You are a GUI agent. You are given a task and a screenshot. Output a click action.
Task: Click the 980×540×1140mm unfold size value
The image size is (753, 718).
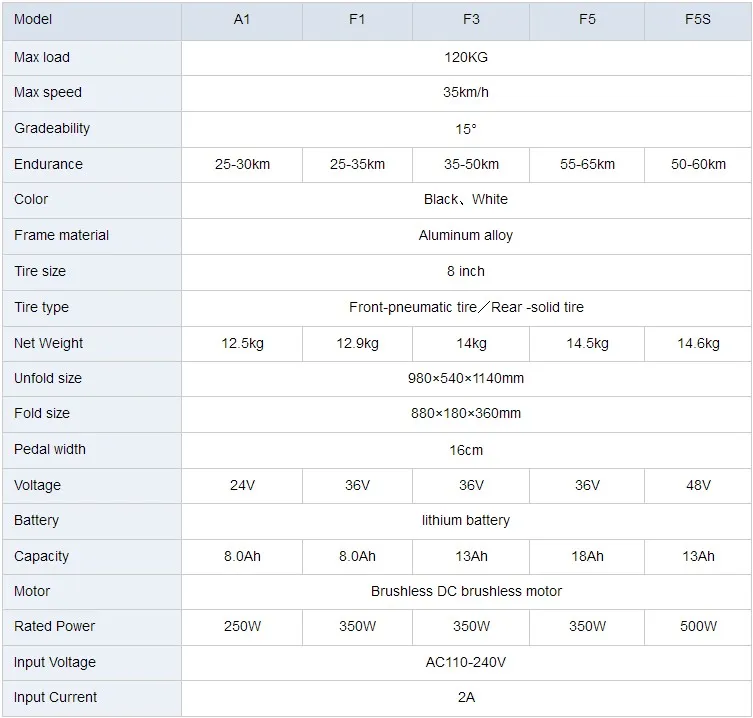coord(466,378)
